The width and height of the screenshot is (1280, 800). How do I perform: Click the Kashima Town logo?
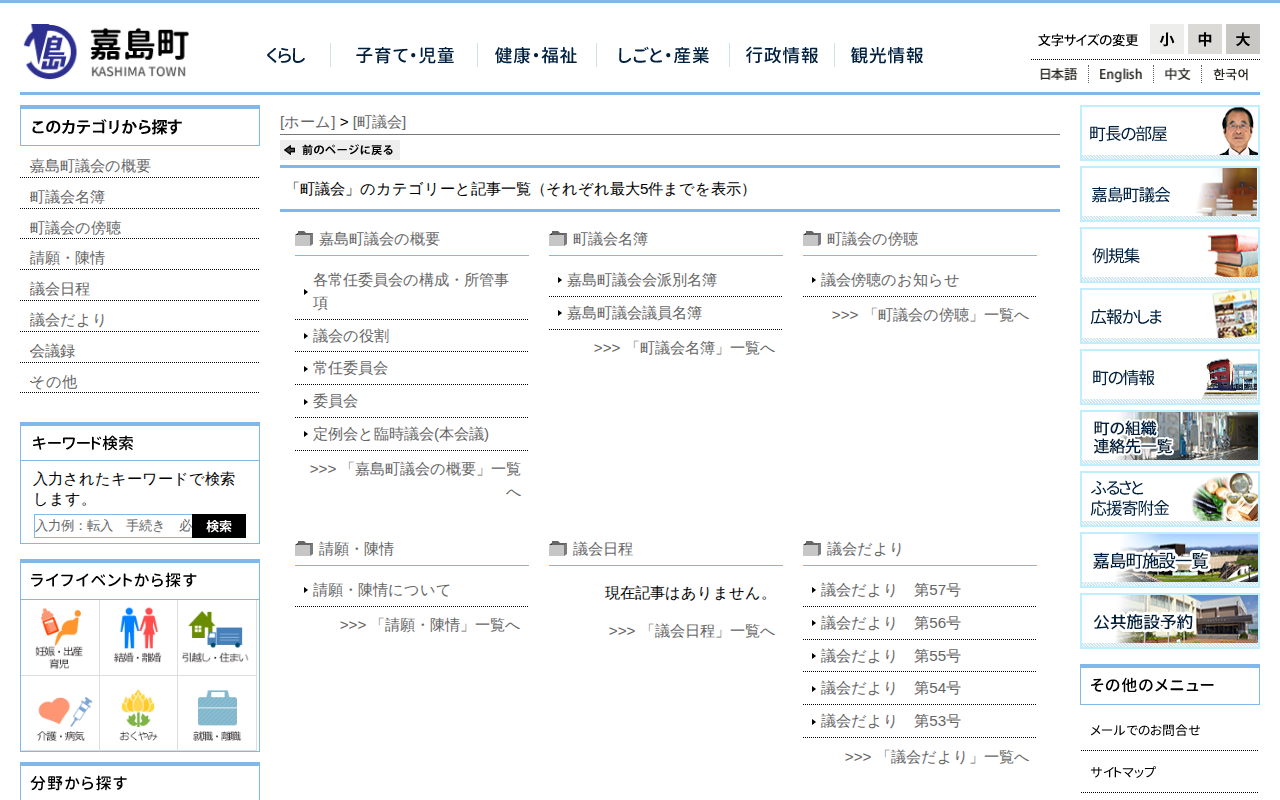(x=106, y=52)
